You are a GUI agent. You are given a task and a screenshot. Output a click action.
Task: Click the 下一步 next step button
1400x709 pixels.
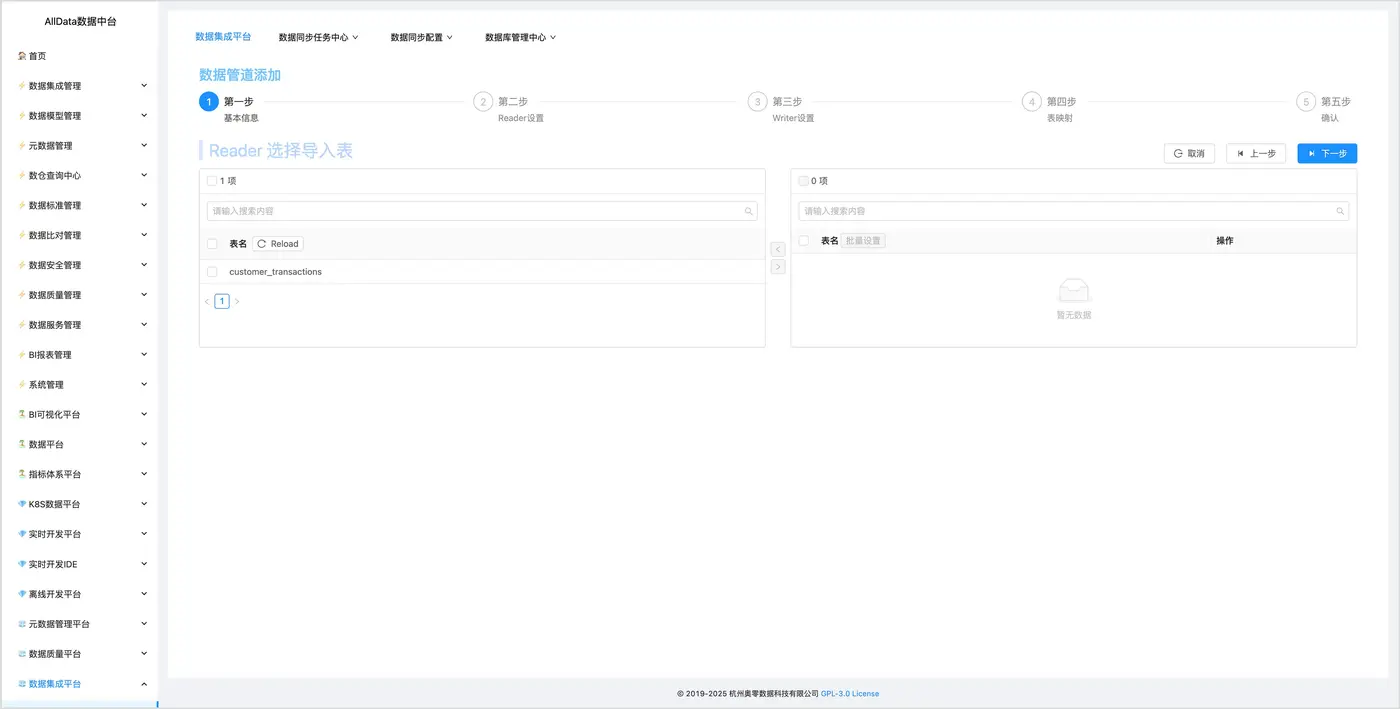click(1327, 154)
